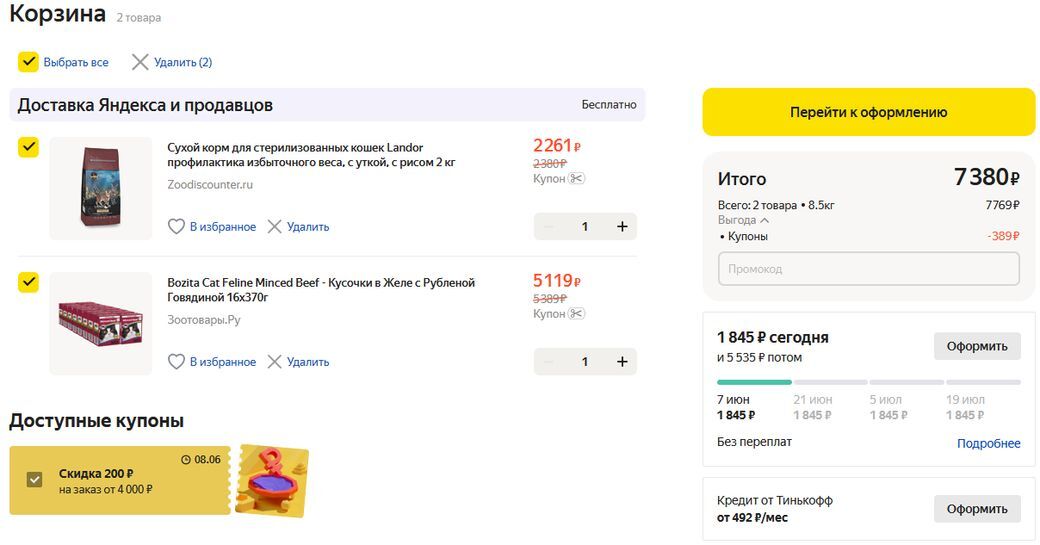Image resolution: width=1040 pixels, height=545 pixels.
Task: Decrease Bozita quantity with minus button
Action: pyautogui.click(x=548, y=362)
